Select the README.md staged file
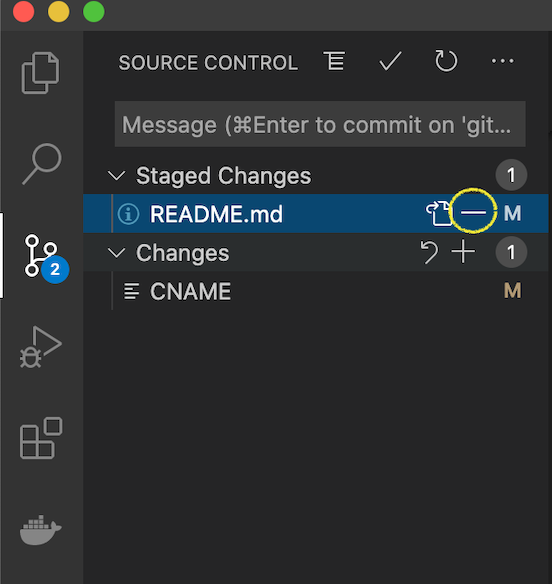The height and width of the screenshot is (584, 552). click(315, 213)
